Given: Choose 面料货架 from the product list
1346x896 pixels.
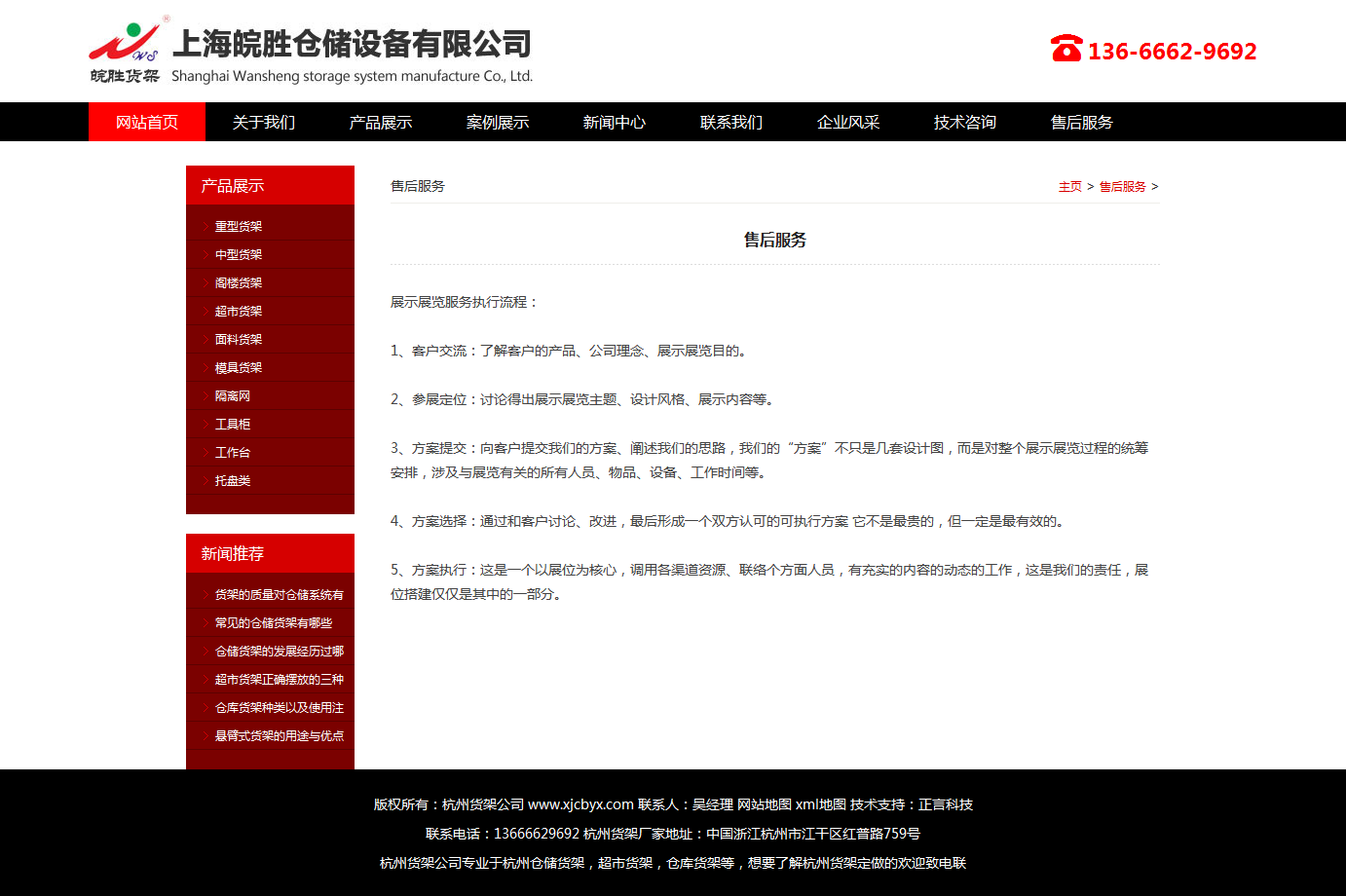Looking at the screenshot, I should click(x=239, y=339).
